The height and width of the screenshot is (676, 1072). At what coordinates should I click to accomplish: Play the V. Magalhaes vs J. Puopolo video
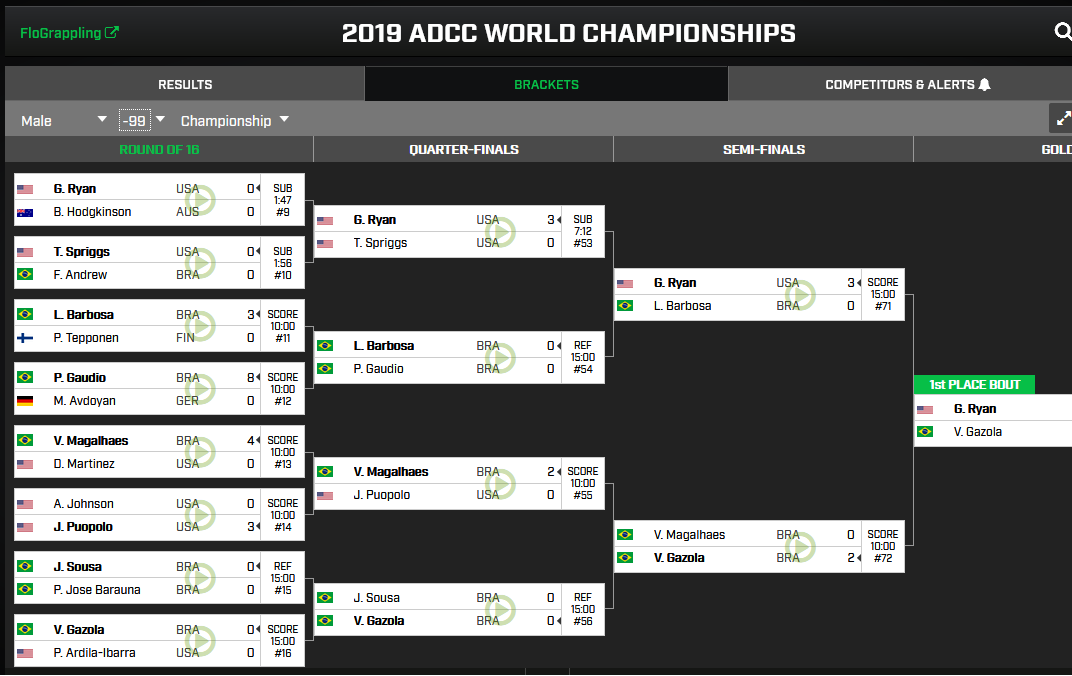pyautogui.click(x=501, y=483)
